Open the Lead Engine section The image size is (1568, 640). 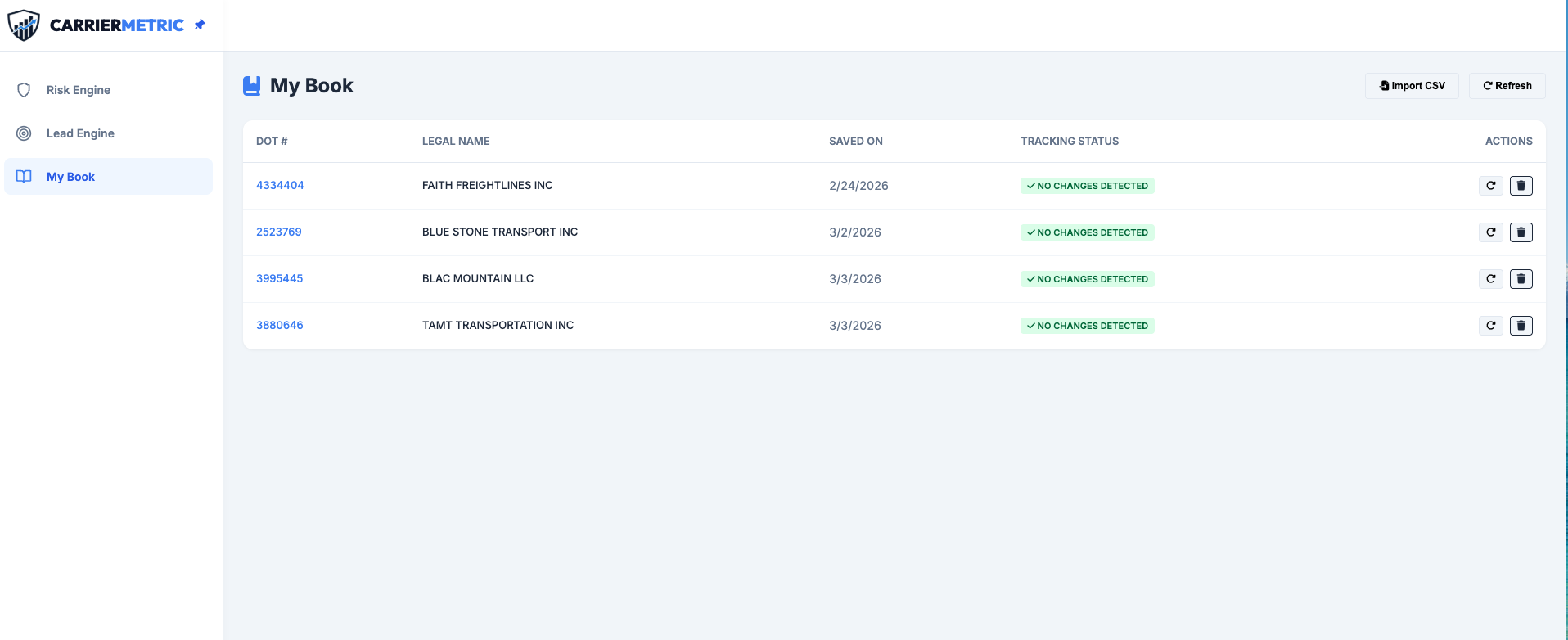[108, 133]
